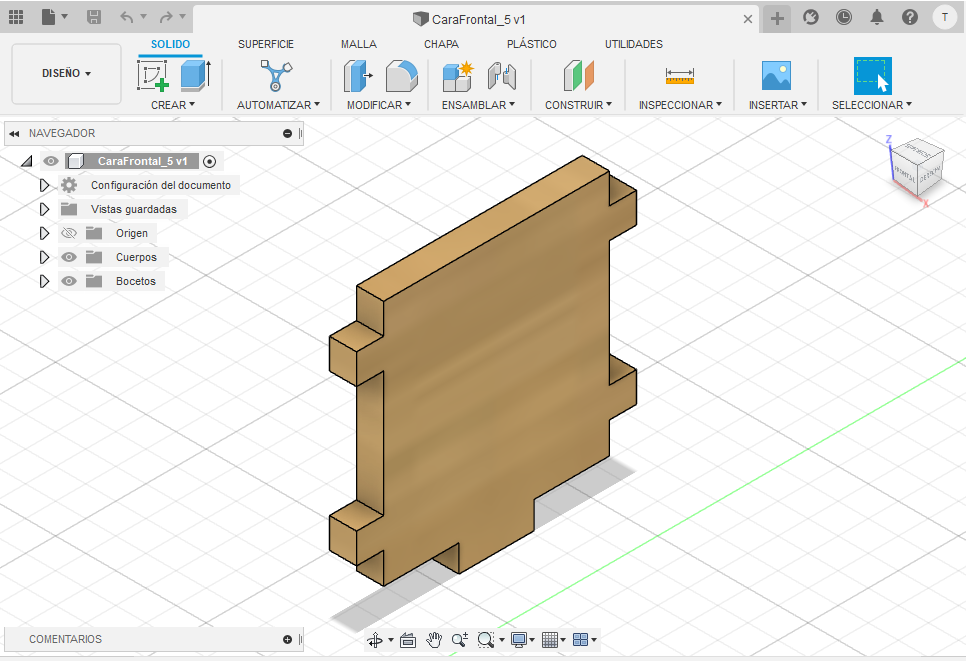Screen dimensions: 966x661
Task: Open the job status clock icon
Action: coord(844,17)
